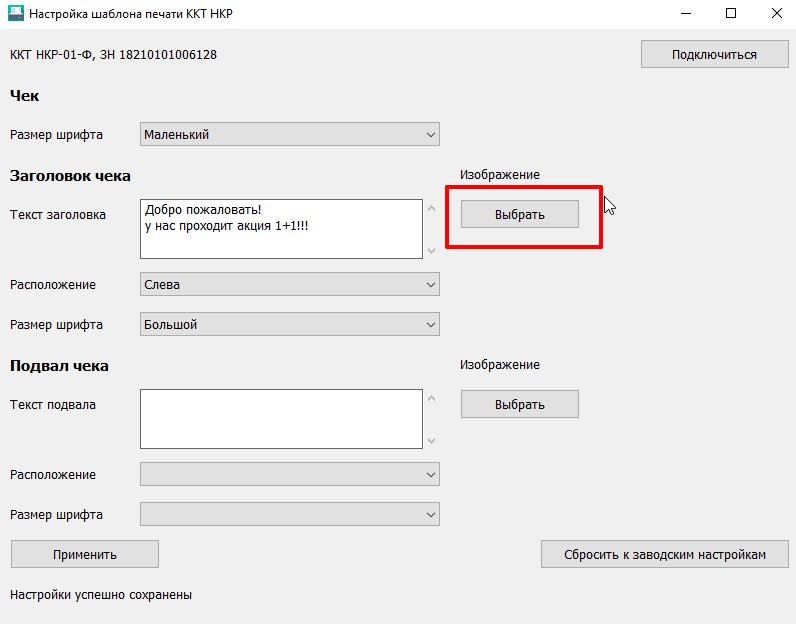Click Сбросить к заводским настройкам button

pos(665,554)
